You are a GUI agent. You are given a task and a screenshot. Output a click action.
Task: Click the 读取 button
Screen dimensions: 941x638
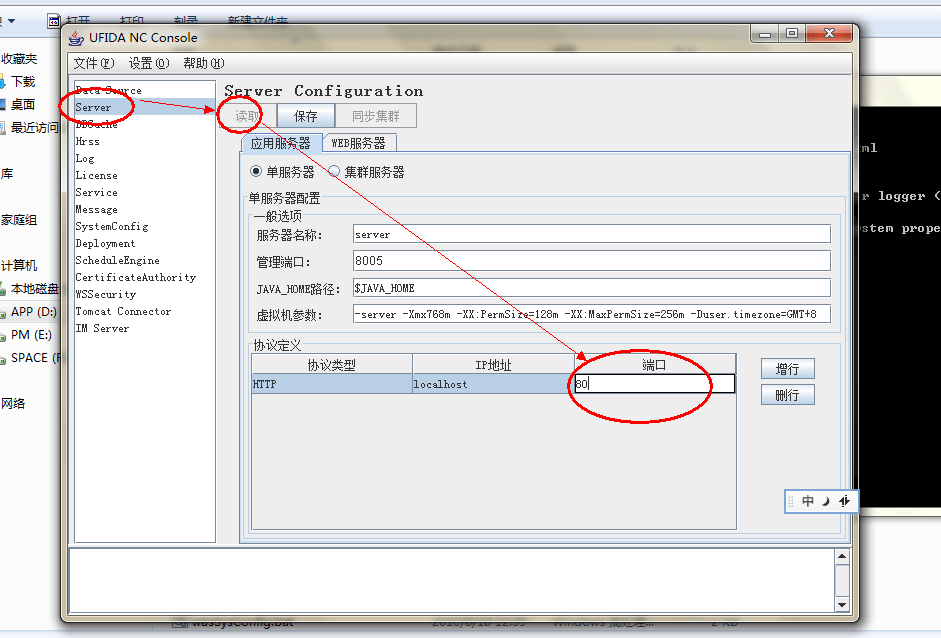(x=247, y=116)
